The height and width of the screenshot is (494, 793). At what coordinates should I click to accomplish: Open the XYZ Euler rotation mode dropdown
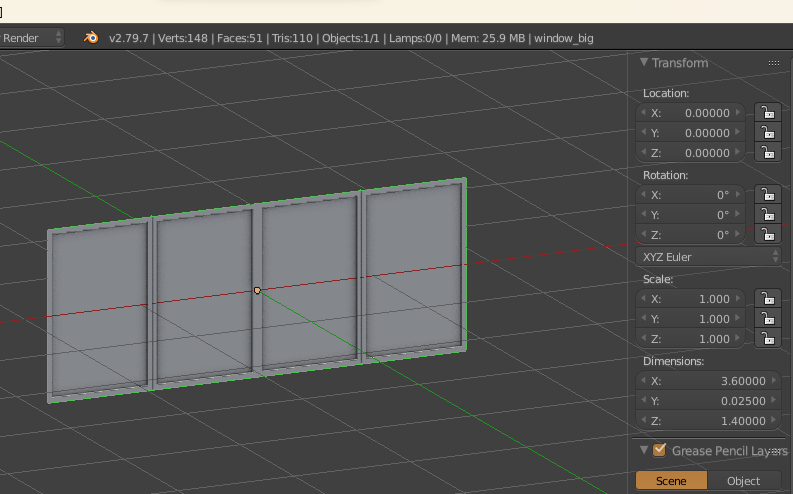pos(709,257)
